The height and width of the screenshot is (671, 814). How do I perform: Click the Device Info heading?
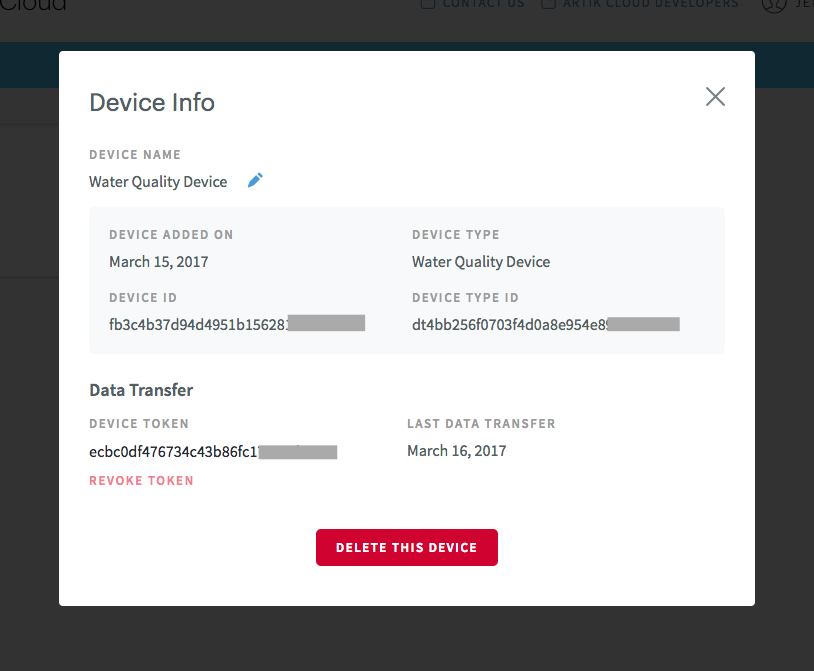[152, 102]
